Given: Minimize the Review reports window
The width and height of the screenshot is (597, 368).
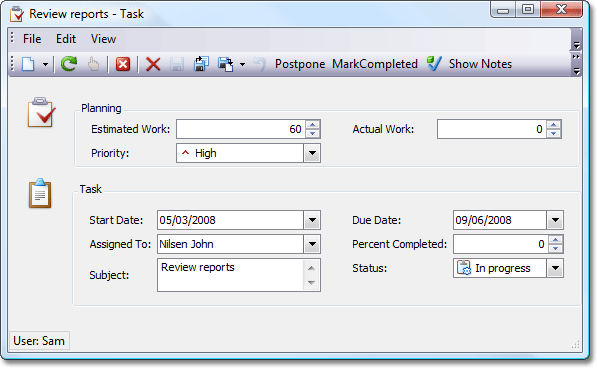Looking at the screenshot, I should [x=503, y=10].
